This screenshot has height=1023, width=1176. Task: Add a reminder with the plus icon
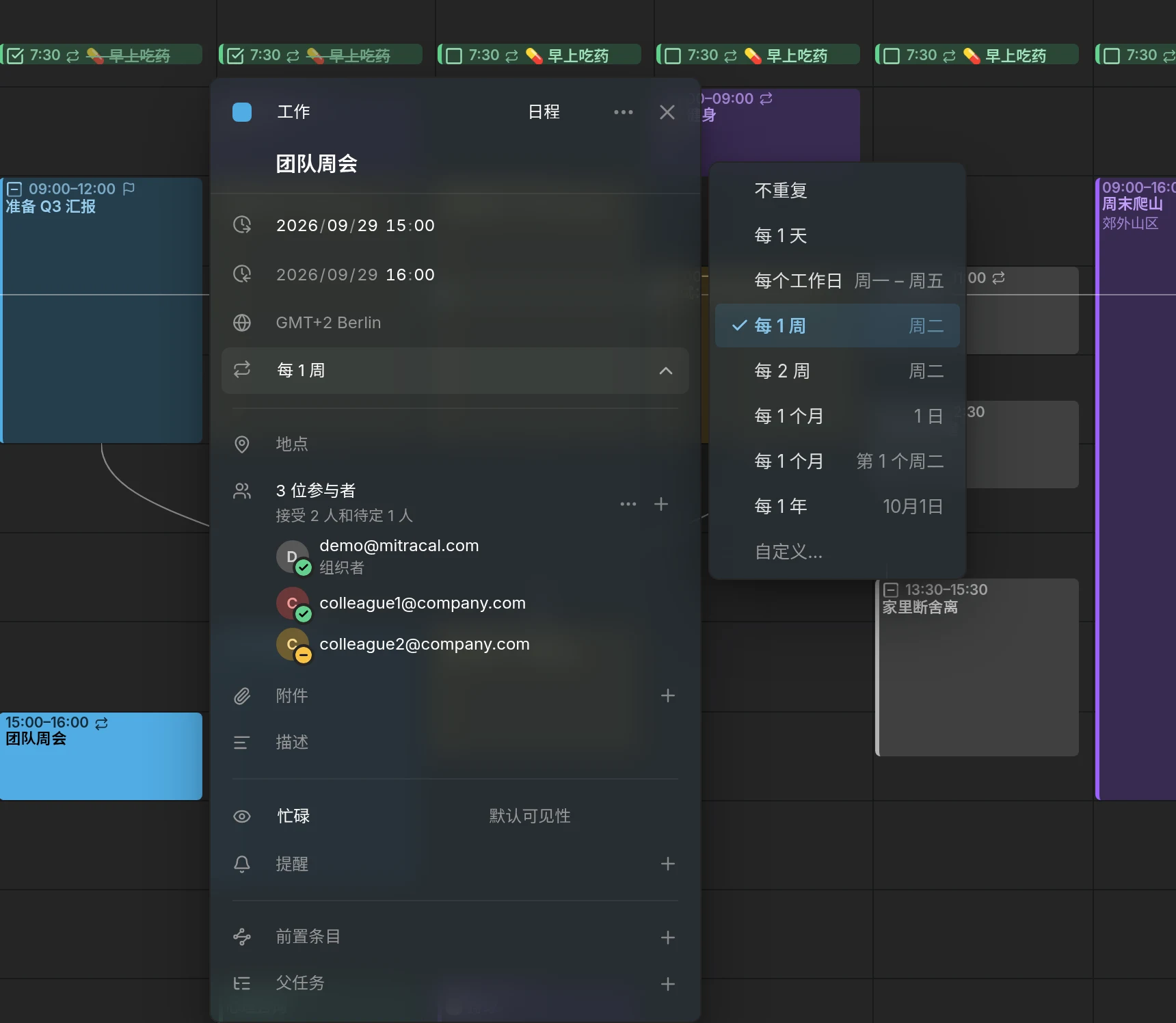click(x=668, y=864)
